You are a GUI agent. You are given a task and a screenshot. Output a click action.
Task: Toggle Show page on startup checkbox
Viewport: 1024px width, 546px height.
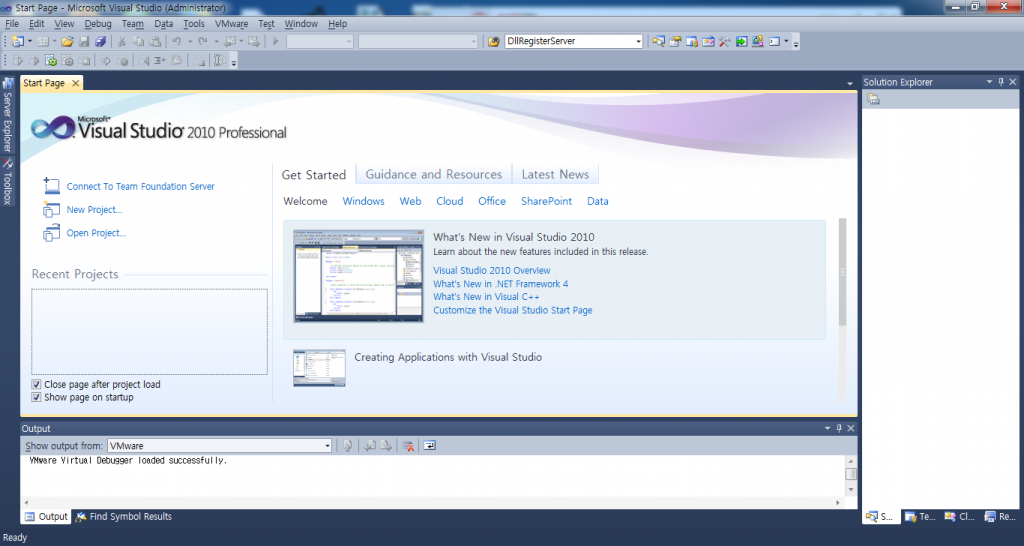(36, 397)
